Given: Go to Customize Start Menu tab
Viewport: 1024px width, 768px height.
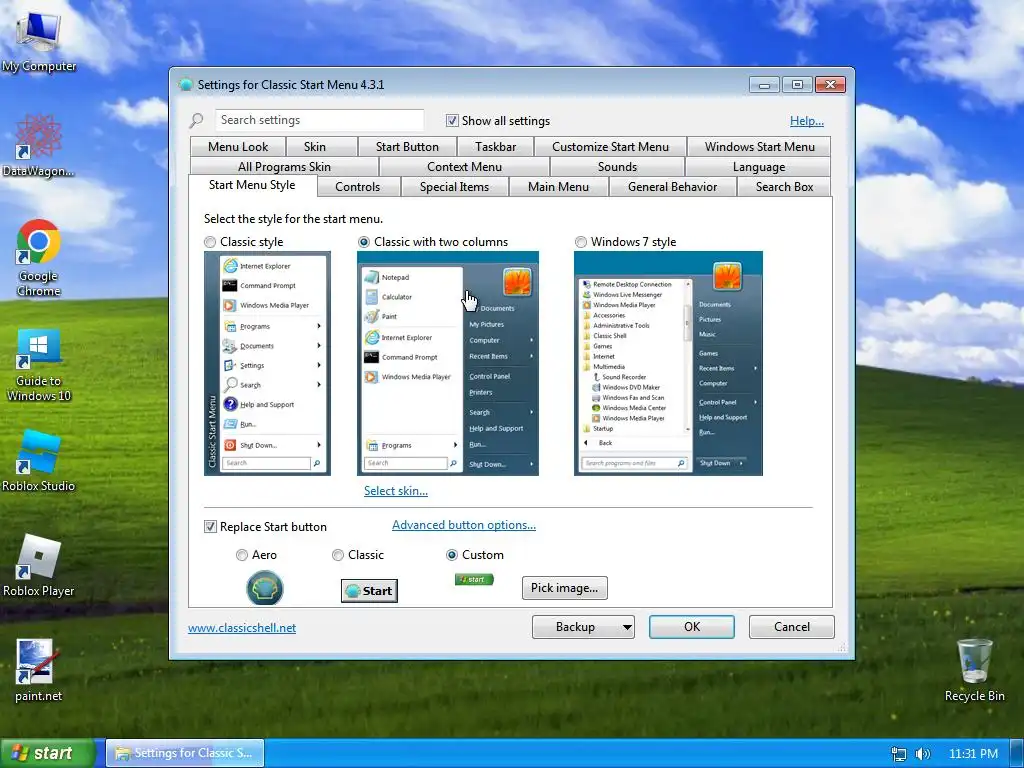Looking at the screenshot, I should click(611, 147).
